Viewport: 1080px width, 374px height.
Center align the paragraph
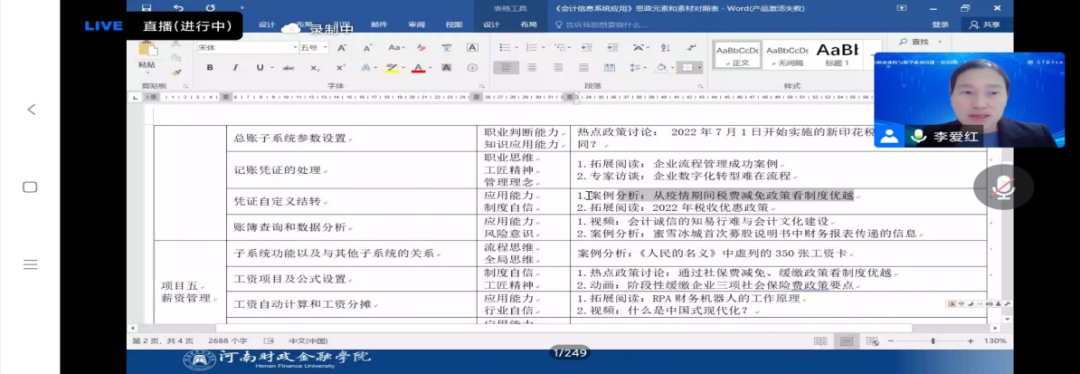[x=532, y=67]
